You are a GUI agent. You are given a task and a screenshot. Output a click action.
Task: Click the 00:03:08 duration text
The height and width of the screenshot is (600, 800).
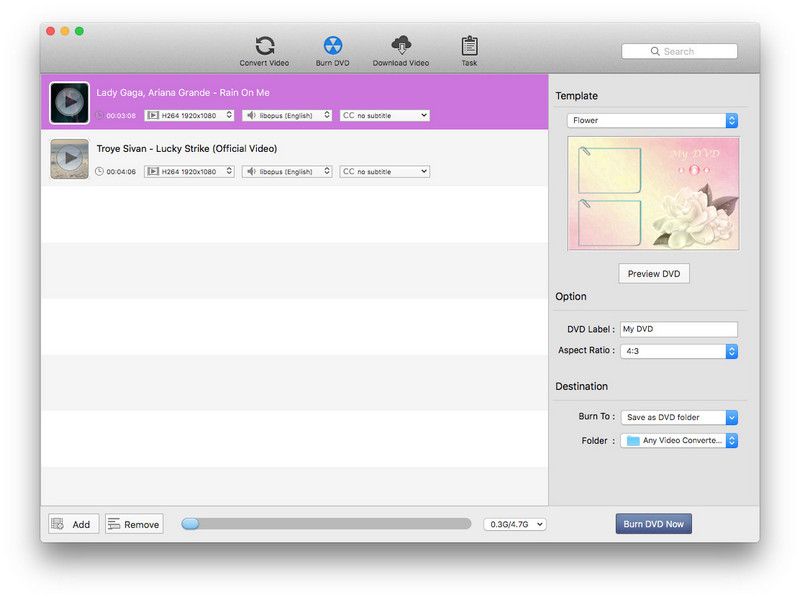tap(121, 116)
